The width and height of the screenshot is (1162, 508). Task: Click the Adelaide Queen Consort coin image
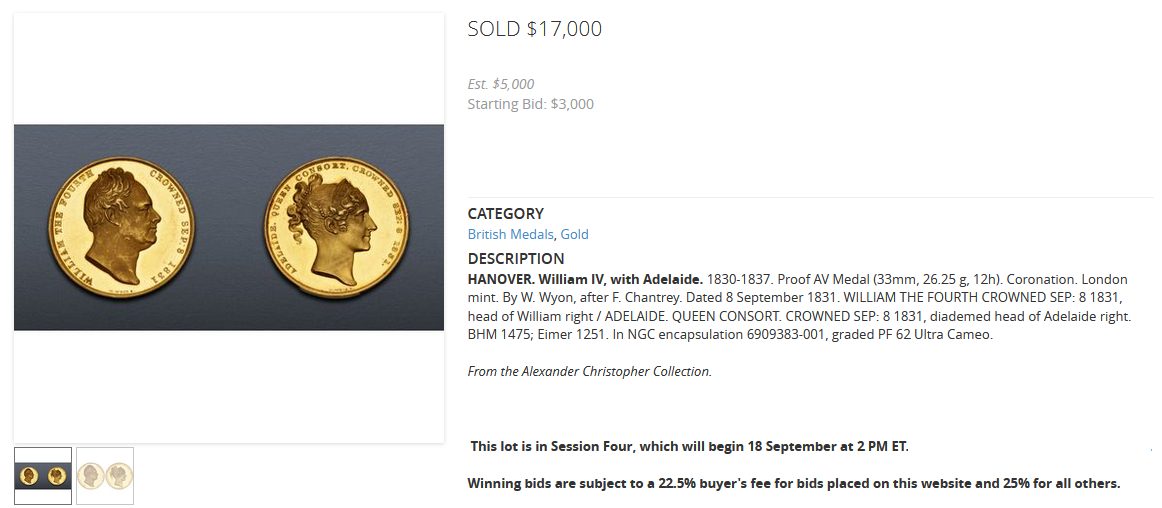click(x=335, y=227)
